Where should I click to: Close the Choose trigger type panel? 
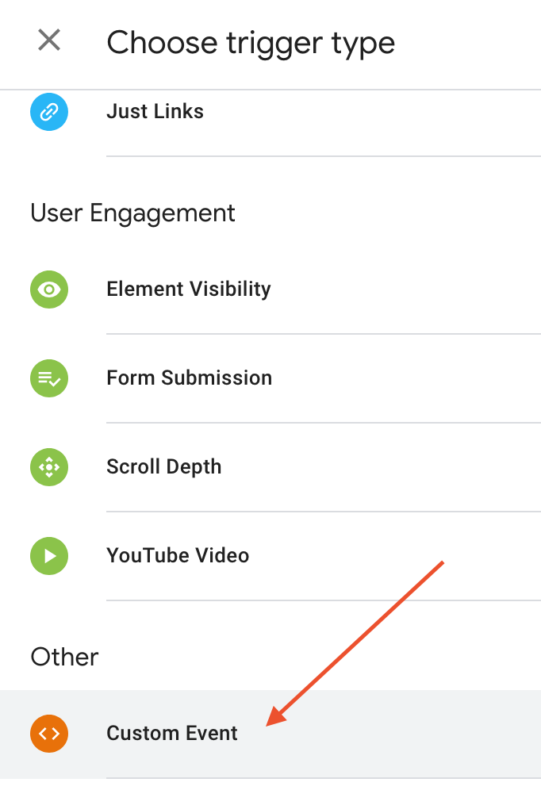click(x=49, y=40)
